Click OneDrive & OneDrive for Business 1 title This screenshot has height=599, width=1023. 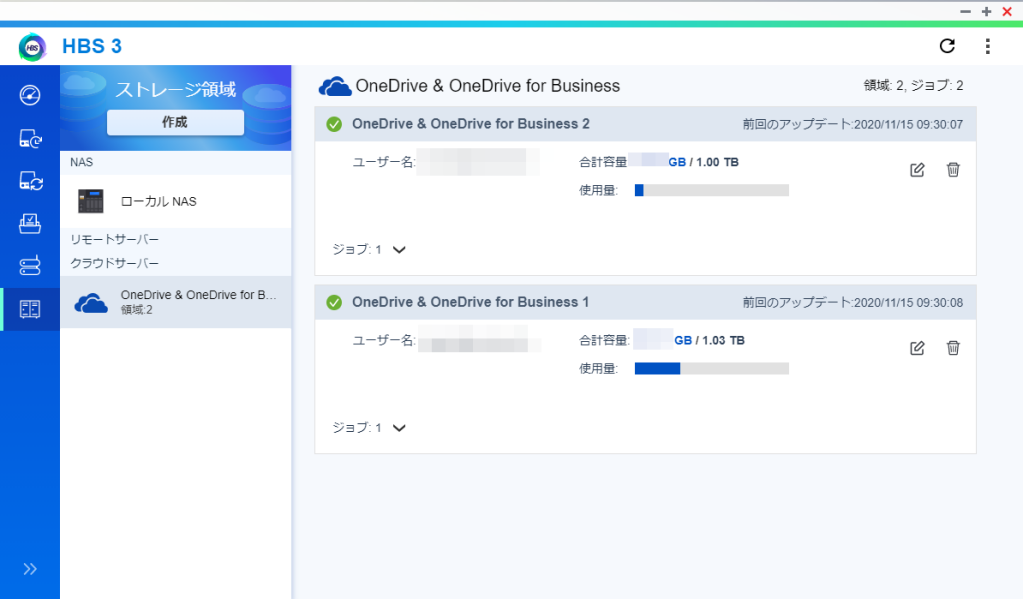point(470,302)
